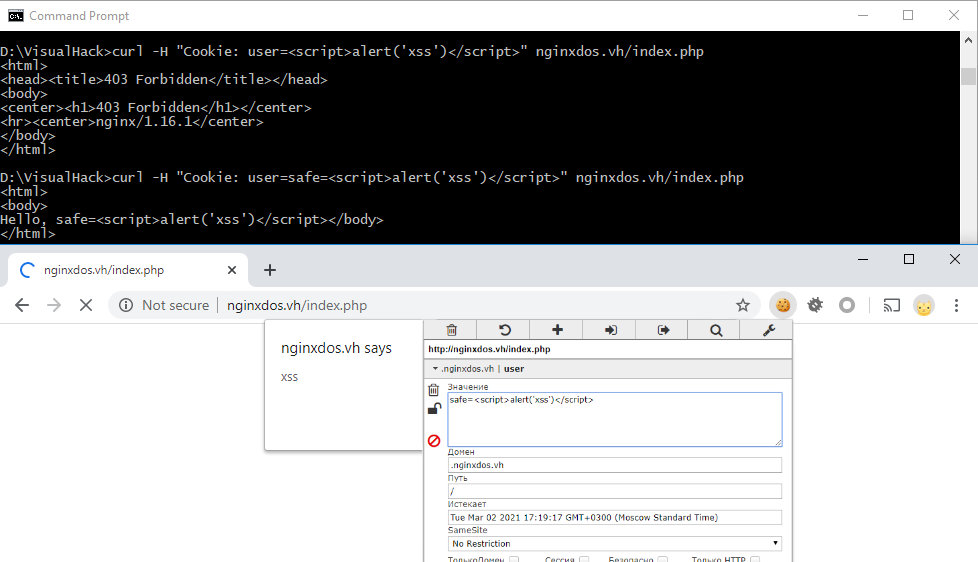This screenshot has height=562, width=978.
Task: Collapse the .nginxdos.vh user cookie row
Action: pos(435,369)
